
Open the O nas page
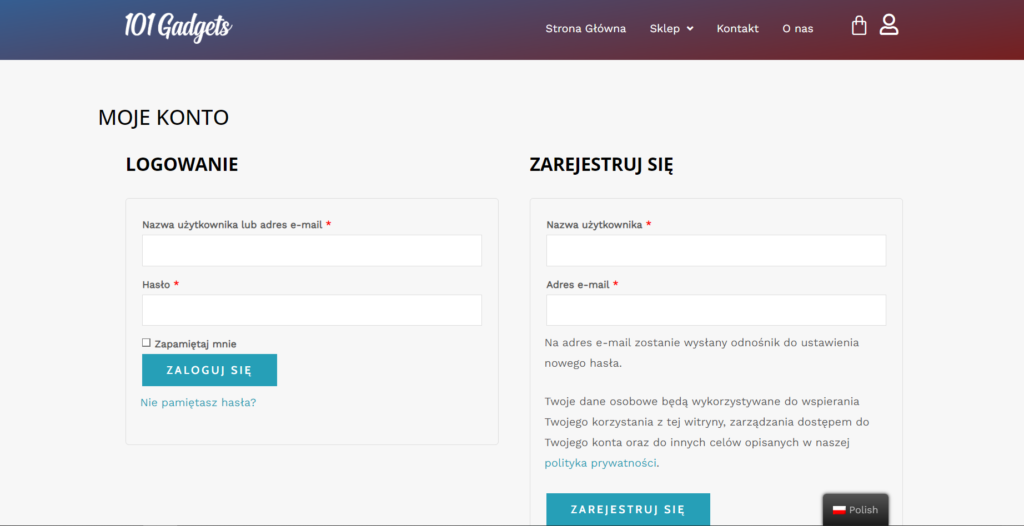click(797, 29)
